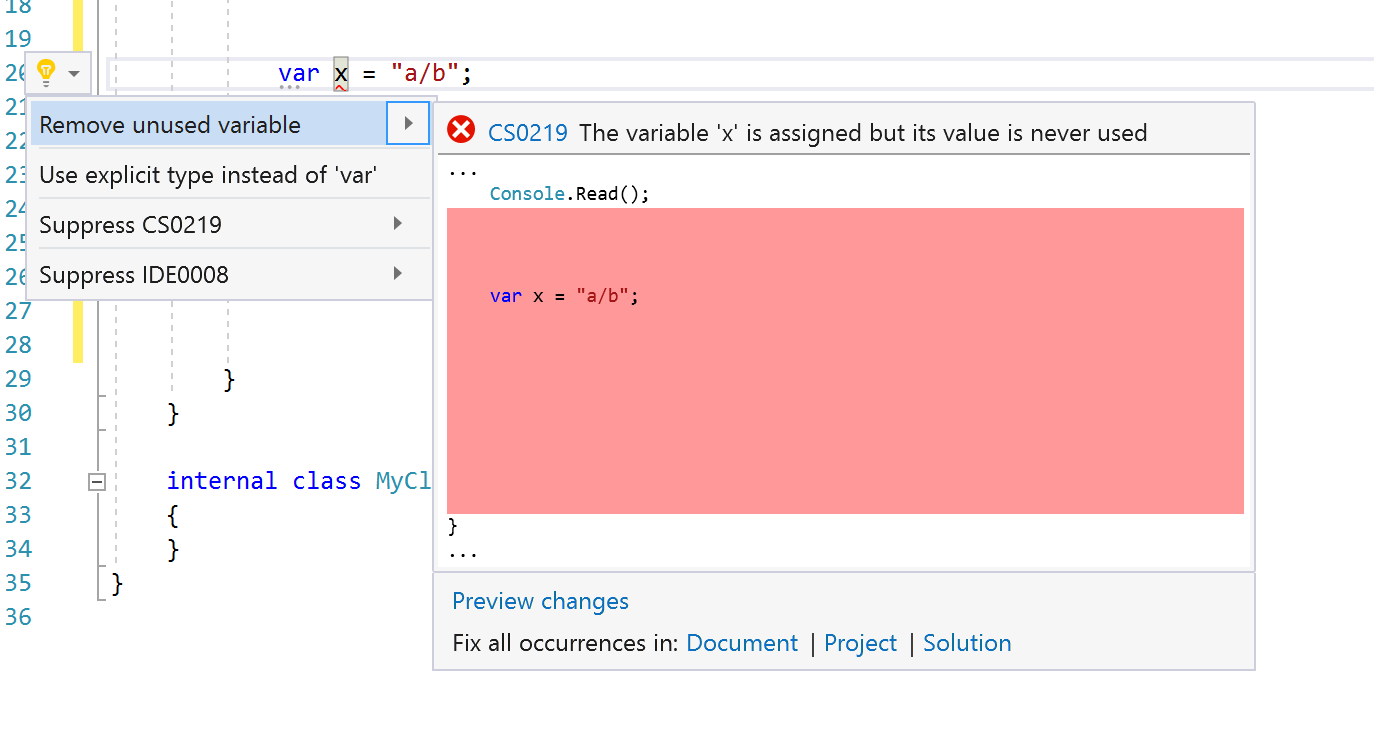Viewport: 1374px width, 744px height.
Task: Fix all occurrences in Solution
Action: (x=967, y=643)
